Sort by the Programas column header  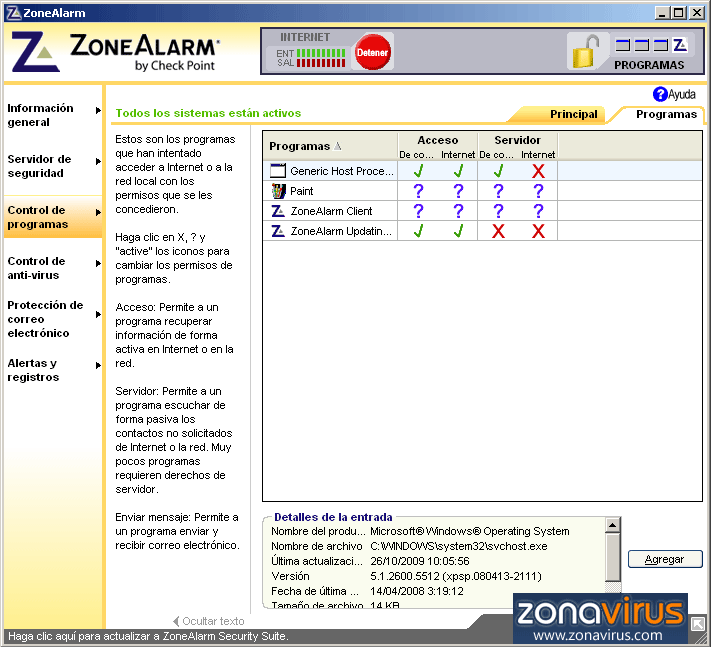click(x=329, y=146)
